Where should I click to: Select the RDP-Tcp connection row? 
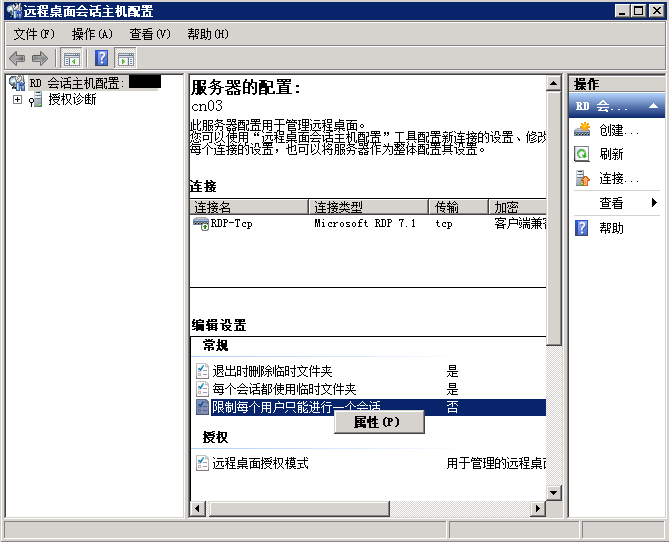[x=231, y=224]
